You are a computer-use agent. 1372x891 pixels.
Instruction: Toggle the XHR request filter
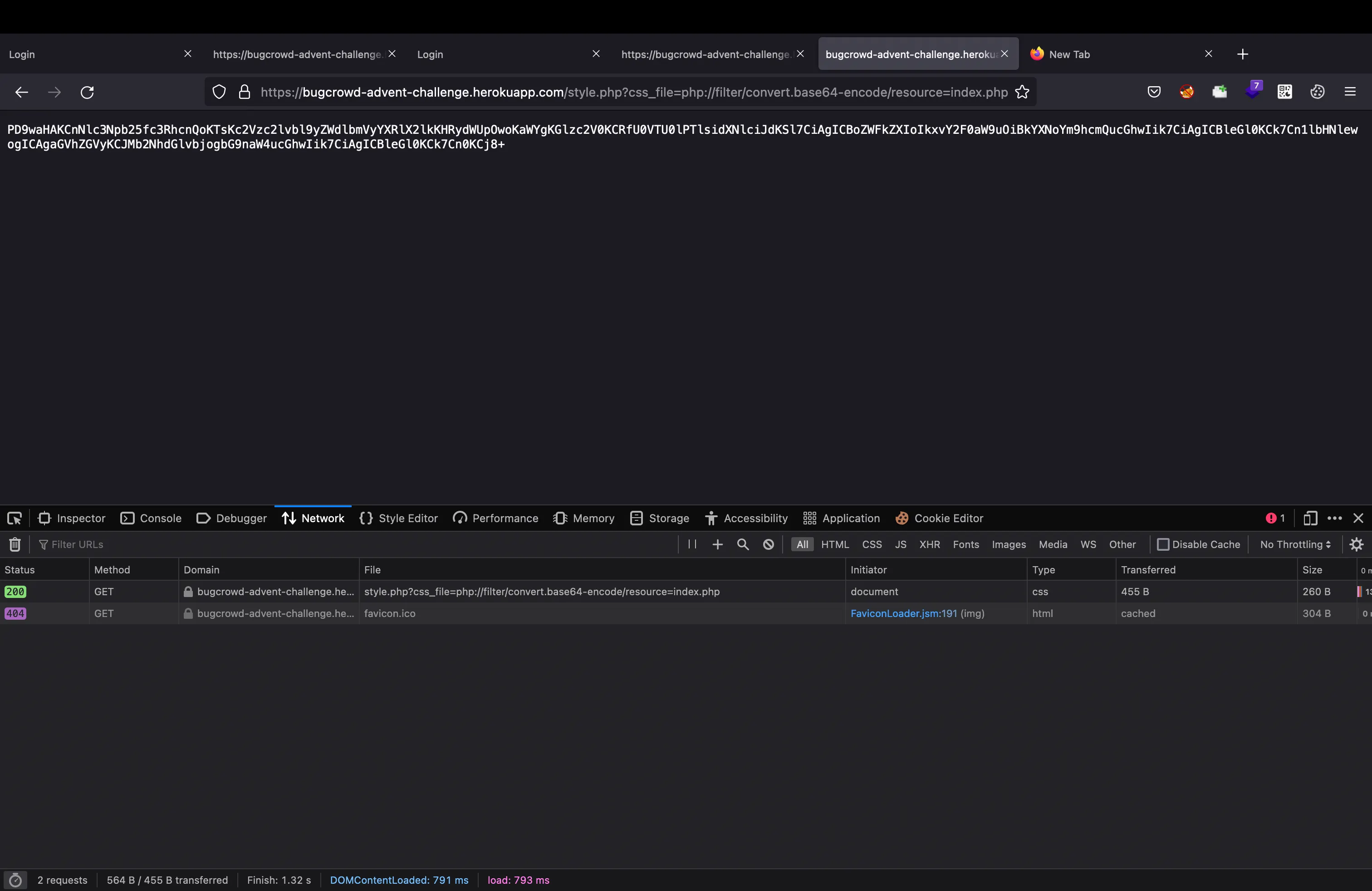click(x=929, y=545)
